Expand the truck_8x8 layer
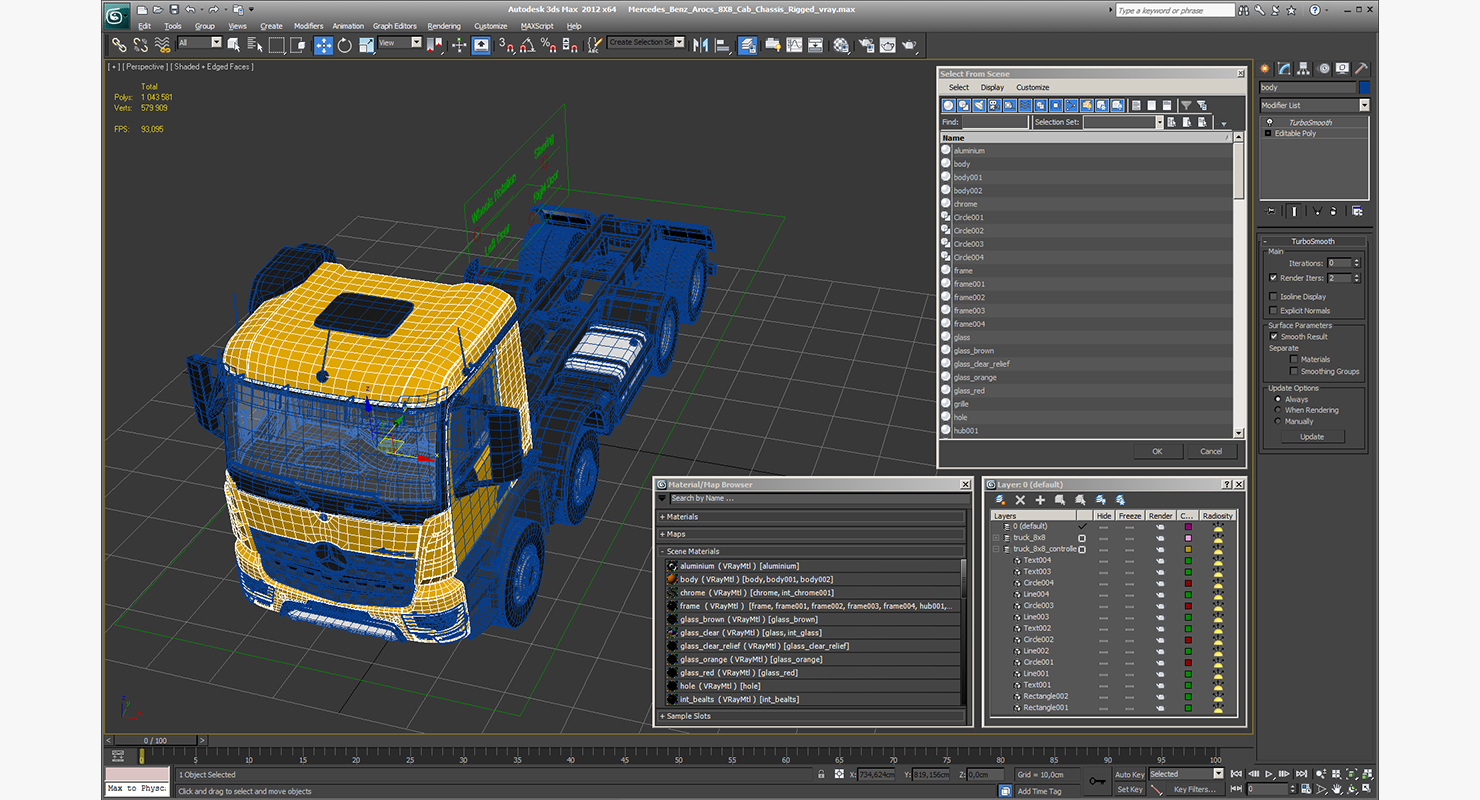The width and height of the screenshot is (1480, 800). click(x=996, y=538)
